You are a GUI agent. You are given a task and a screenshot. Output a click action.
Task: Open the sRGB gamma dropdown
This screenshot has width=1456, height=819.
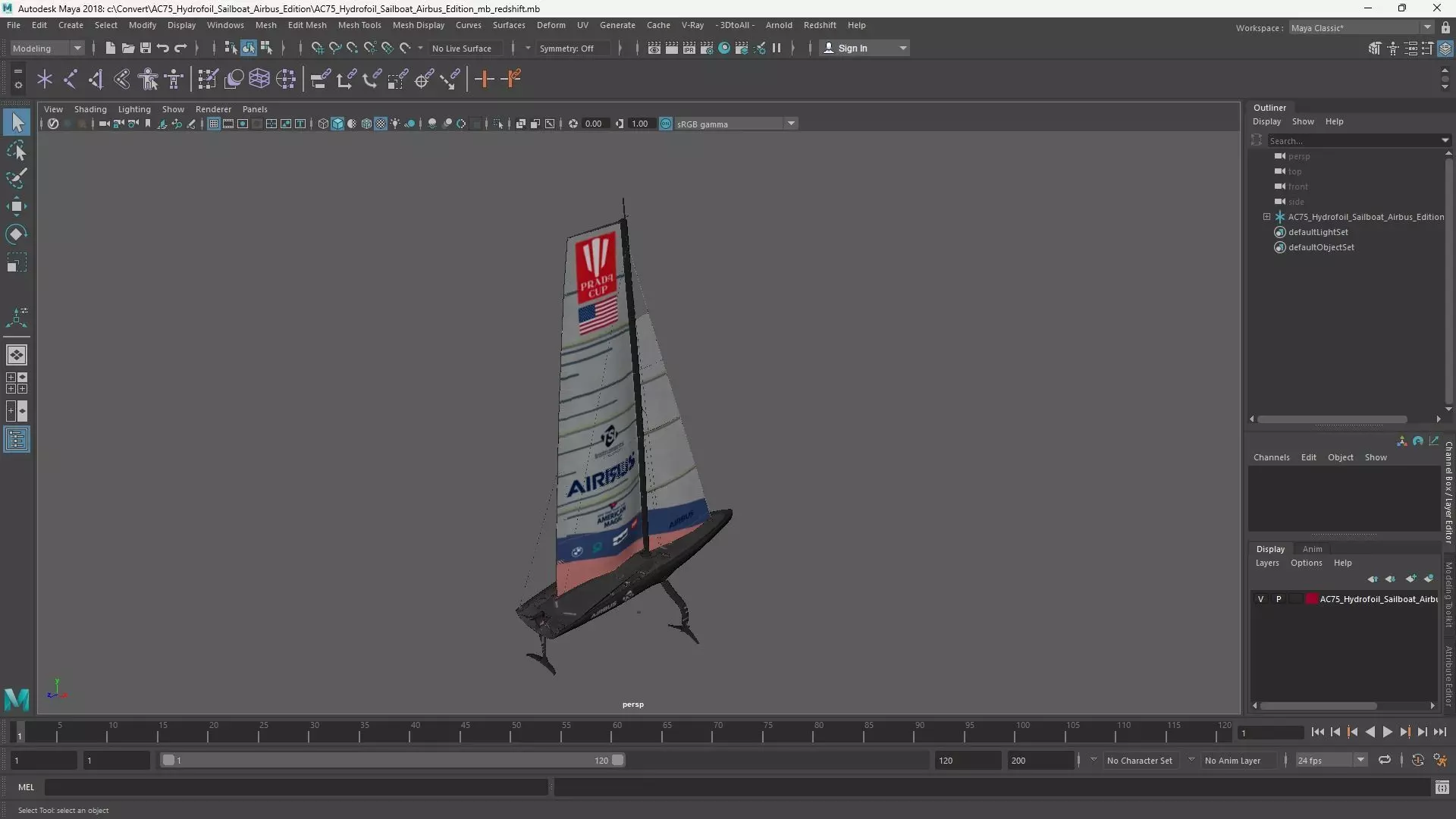[736, 124]
